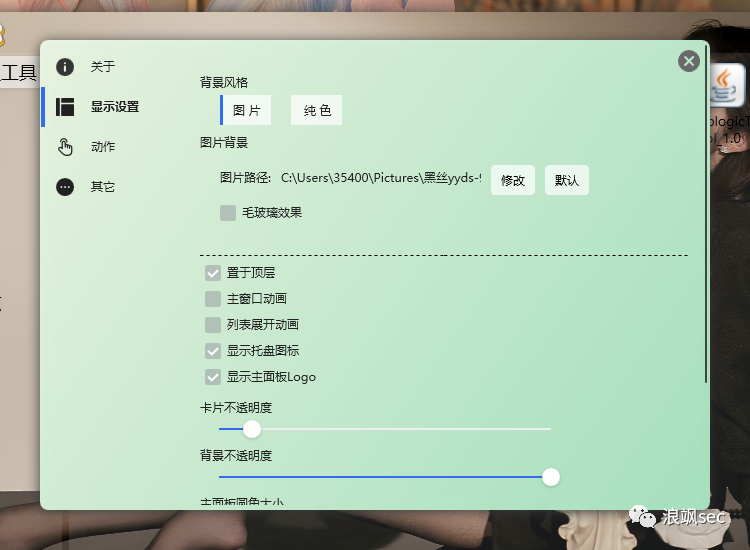Uncheck the 显示主面板Logo checkbox
Screen dimensions: 750x550
(x=213, y=377)
